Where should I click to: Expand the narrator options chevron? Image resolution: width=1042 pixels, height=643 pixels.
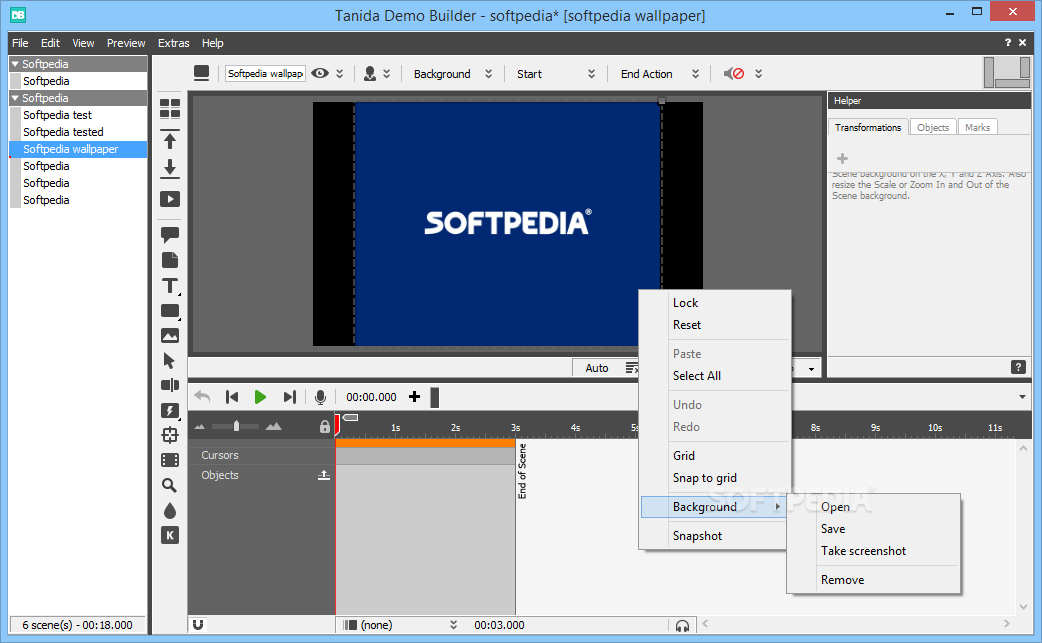coord(387,74)
